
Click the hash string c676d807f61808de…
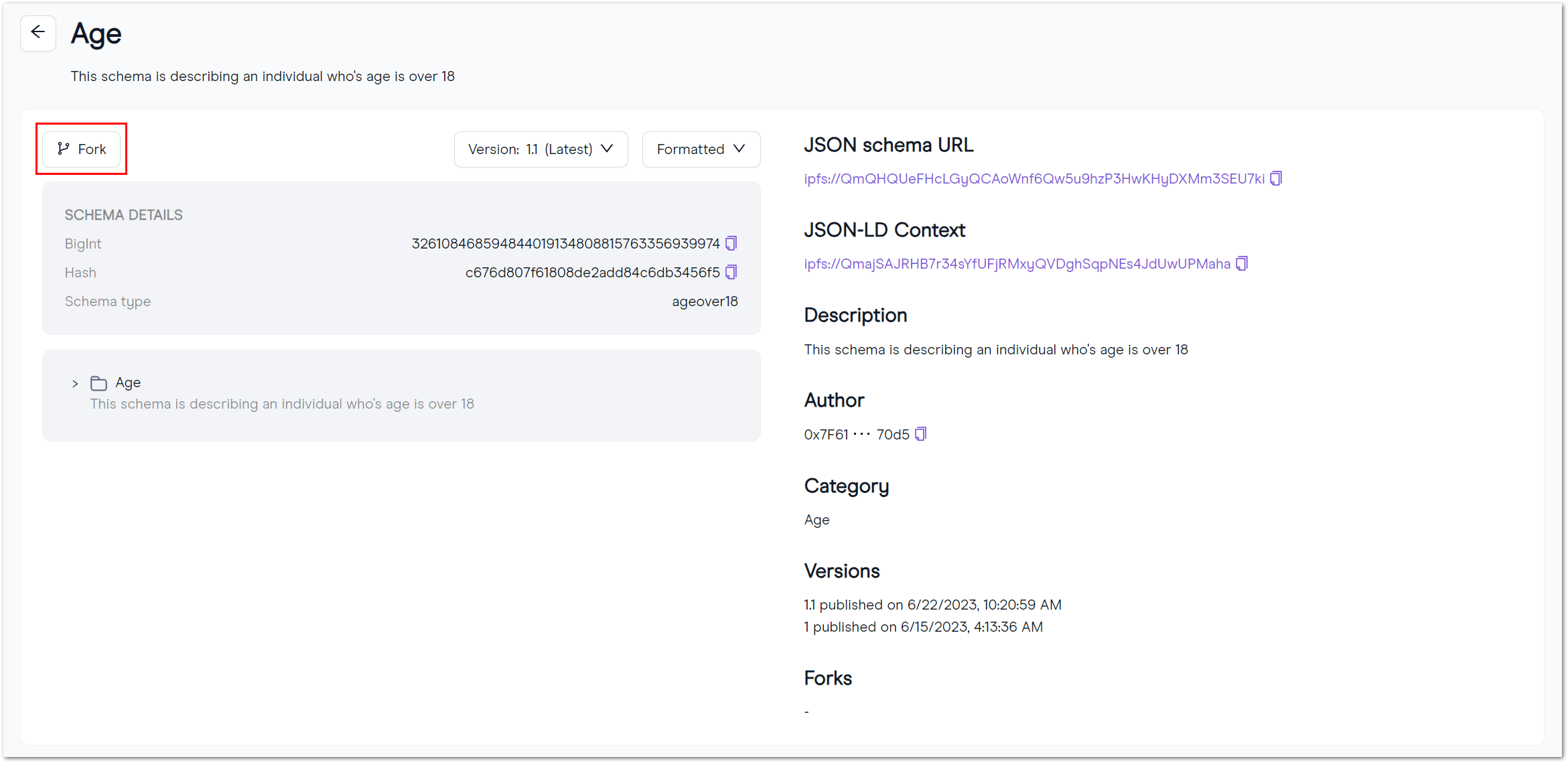592,273
